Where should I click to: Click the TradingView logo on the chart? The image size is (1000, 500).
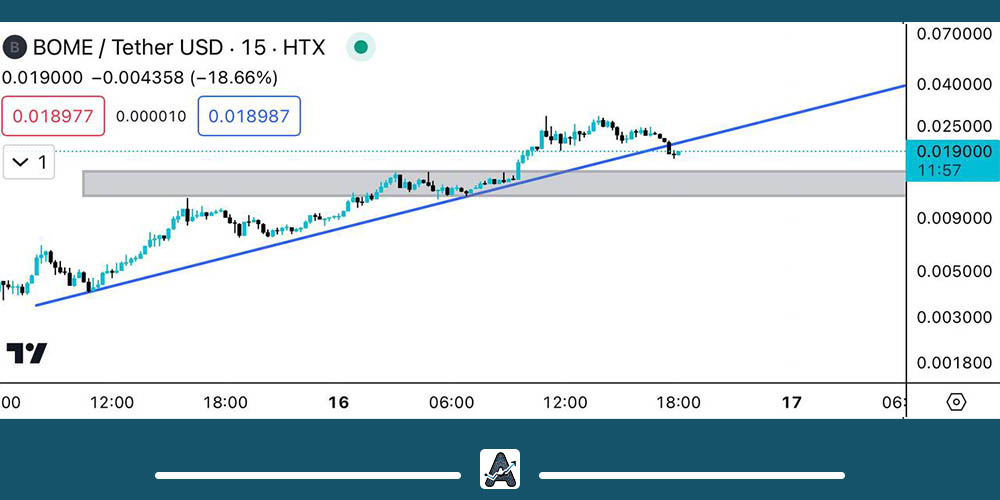coord(26,353)
